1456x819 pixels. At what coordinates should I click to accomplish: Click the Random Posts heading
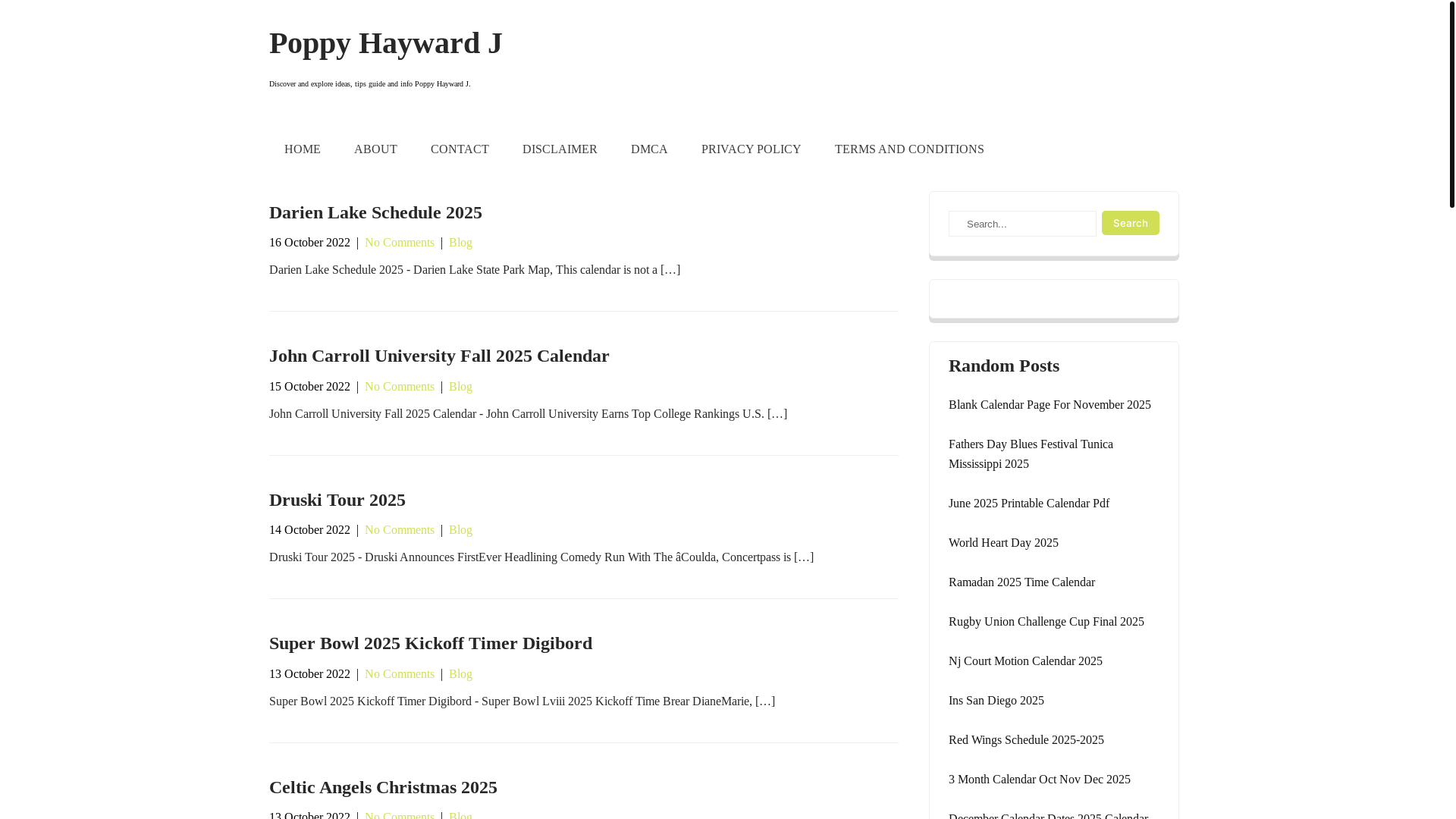click(1003, 366)
